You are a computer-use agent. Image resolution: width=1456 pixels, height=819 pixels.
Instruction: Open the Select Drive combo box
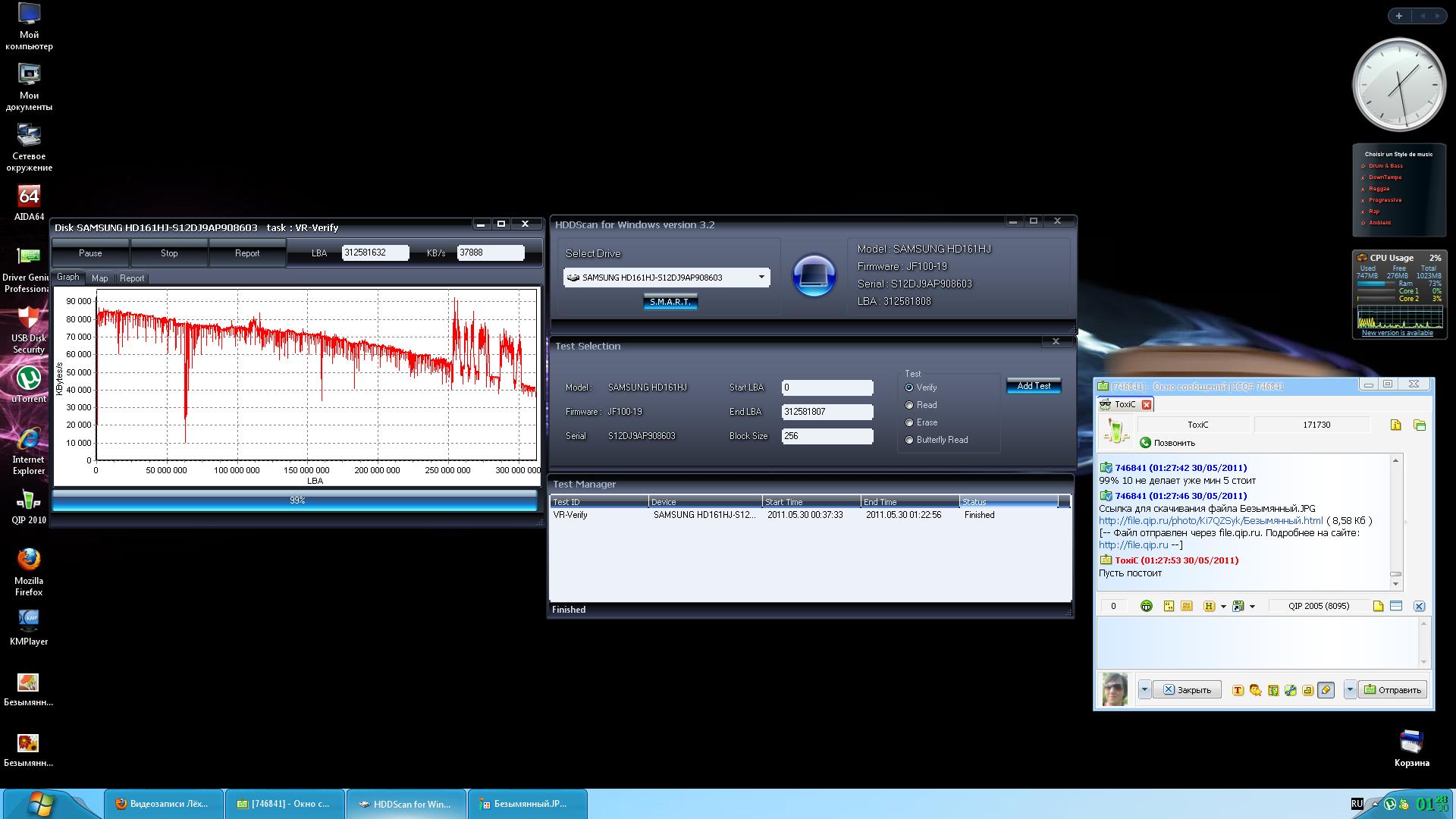click(x=667, y=278)
